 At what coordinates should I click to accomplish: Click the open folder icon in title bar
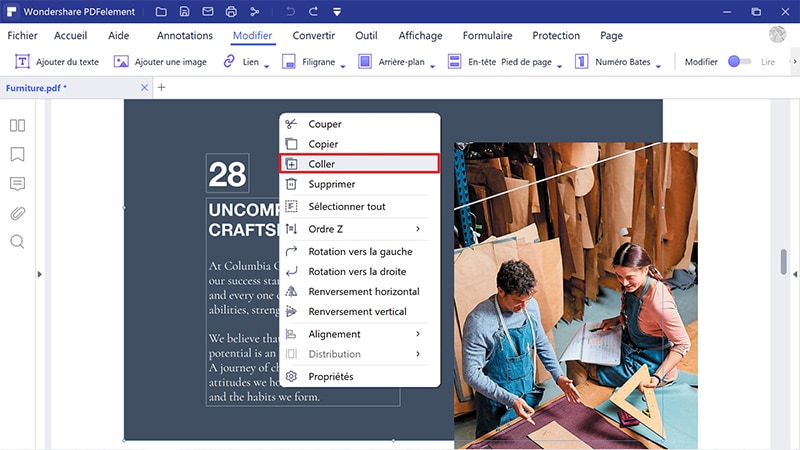161,11
